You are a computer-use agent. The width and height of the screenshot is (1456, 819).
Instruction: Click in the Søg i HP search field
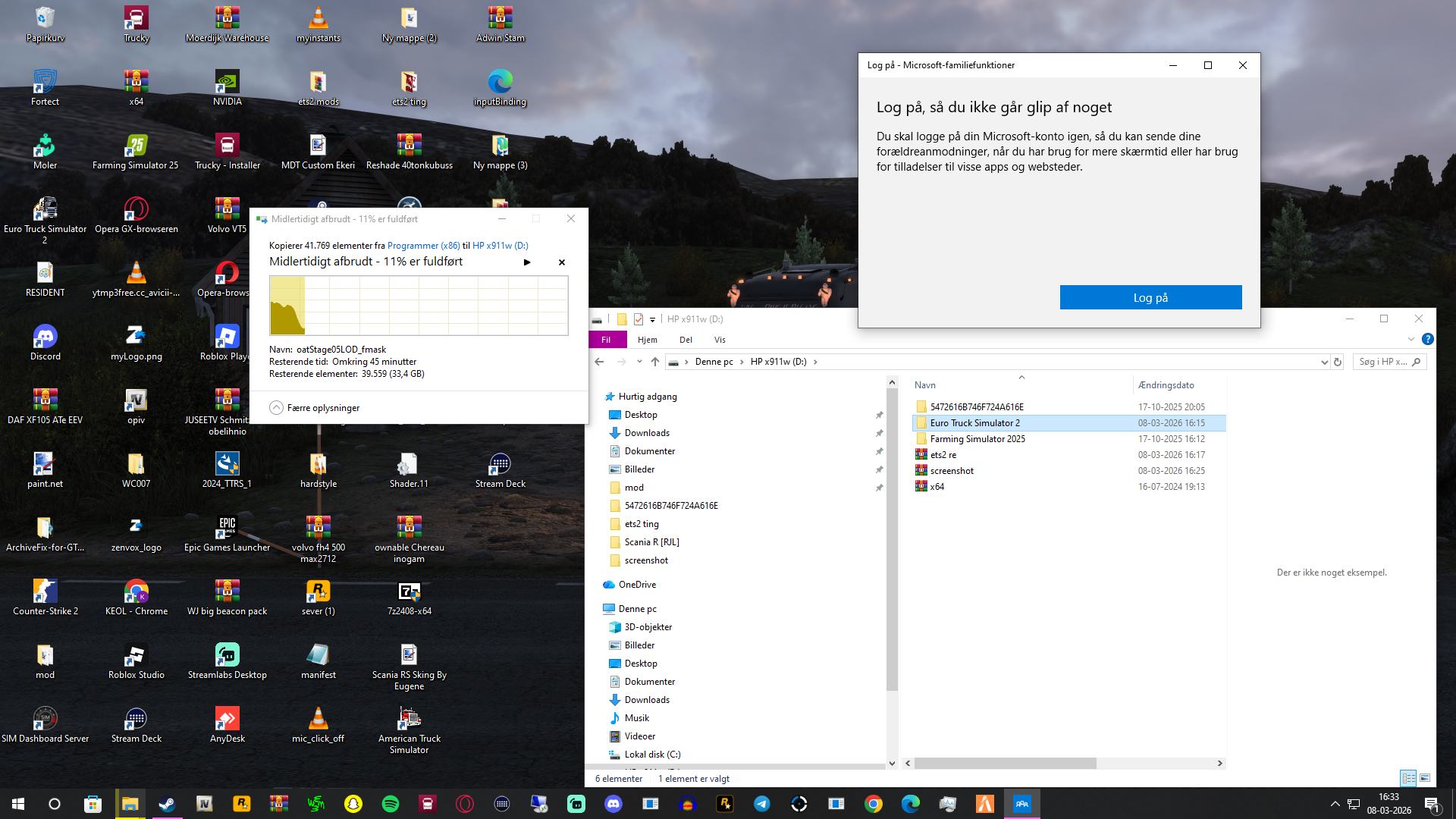[x=1382, y=362]
